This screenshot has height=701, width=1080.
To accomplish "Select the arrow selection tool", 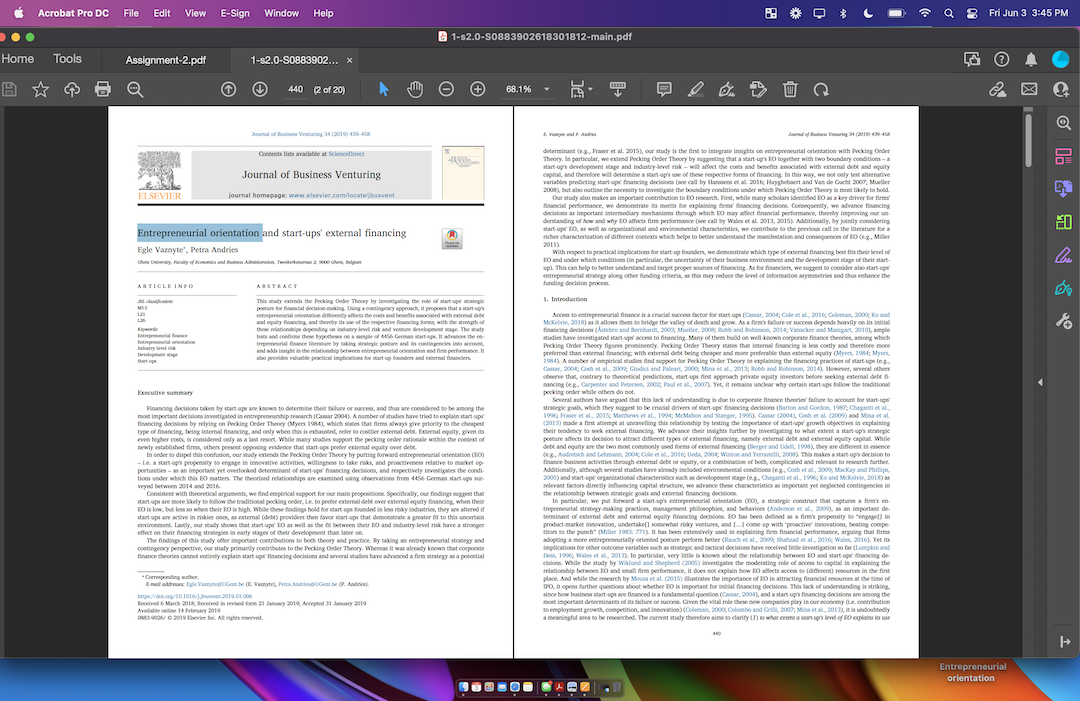I will (384, 89).
